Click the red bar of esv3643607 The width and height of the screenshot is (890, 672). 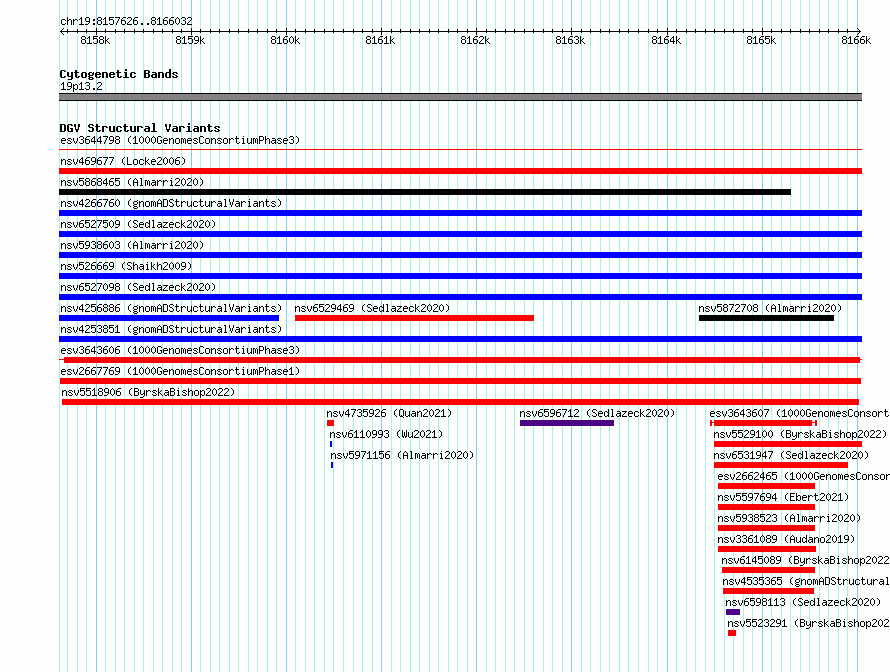coord(763,423)
